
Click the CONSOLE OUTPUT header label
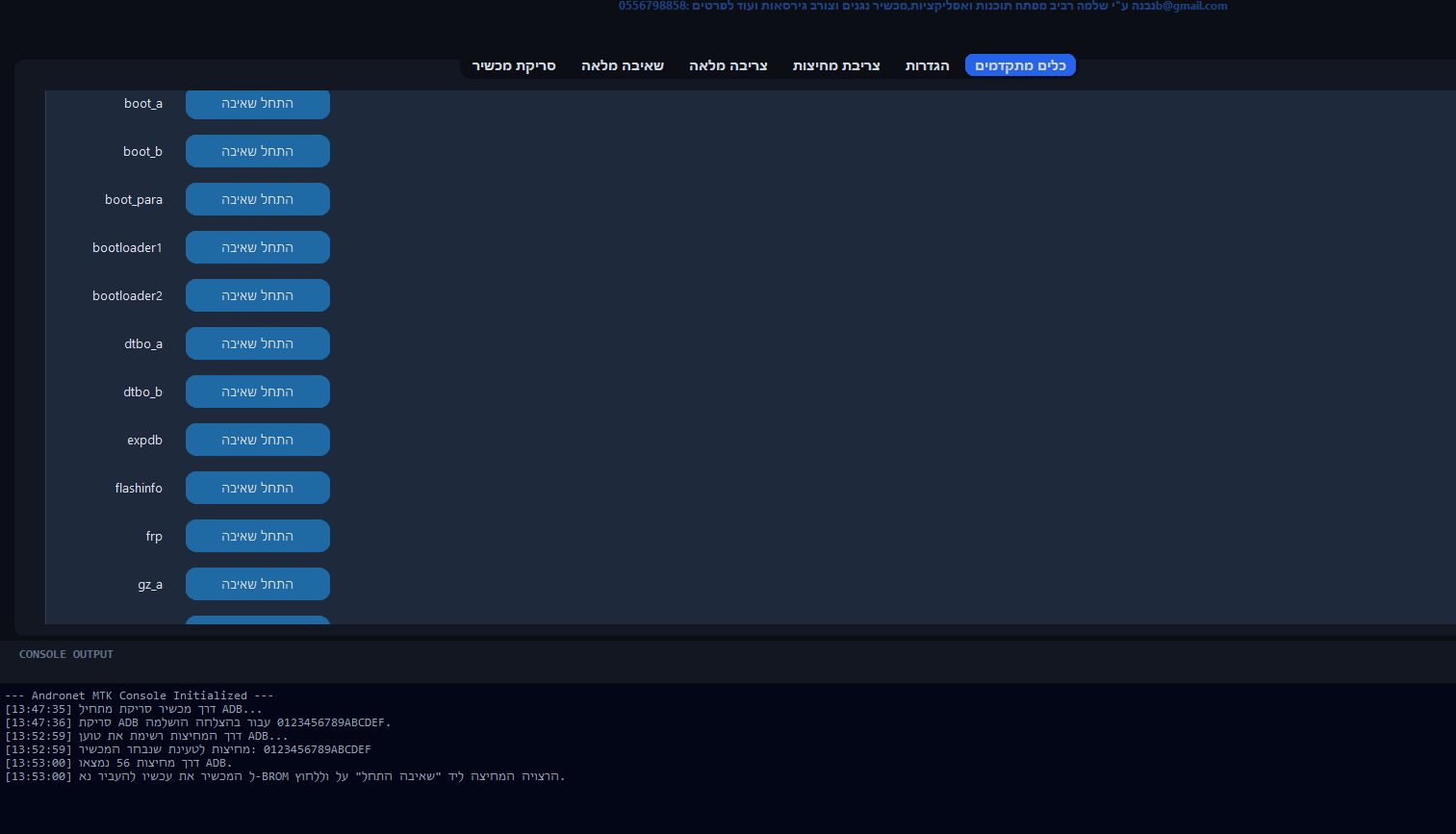pos(66,654)
